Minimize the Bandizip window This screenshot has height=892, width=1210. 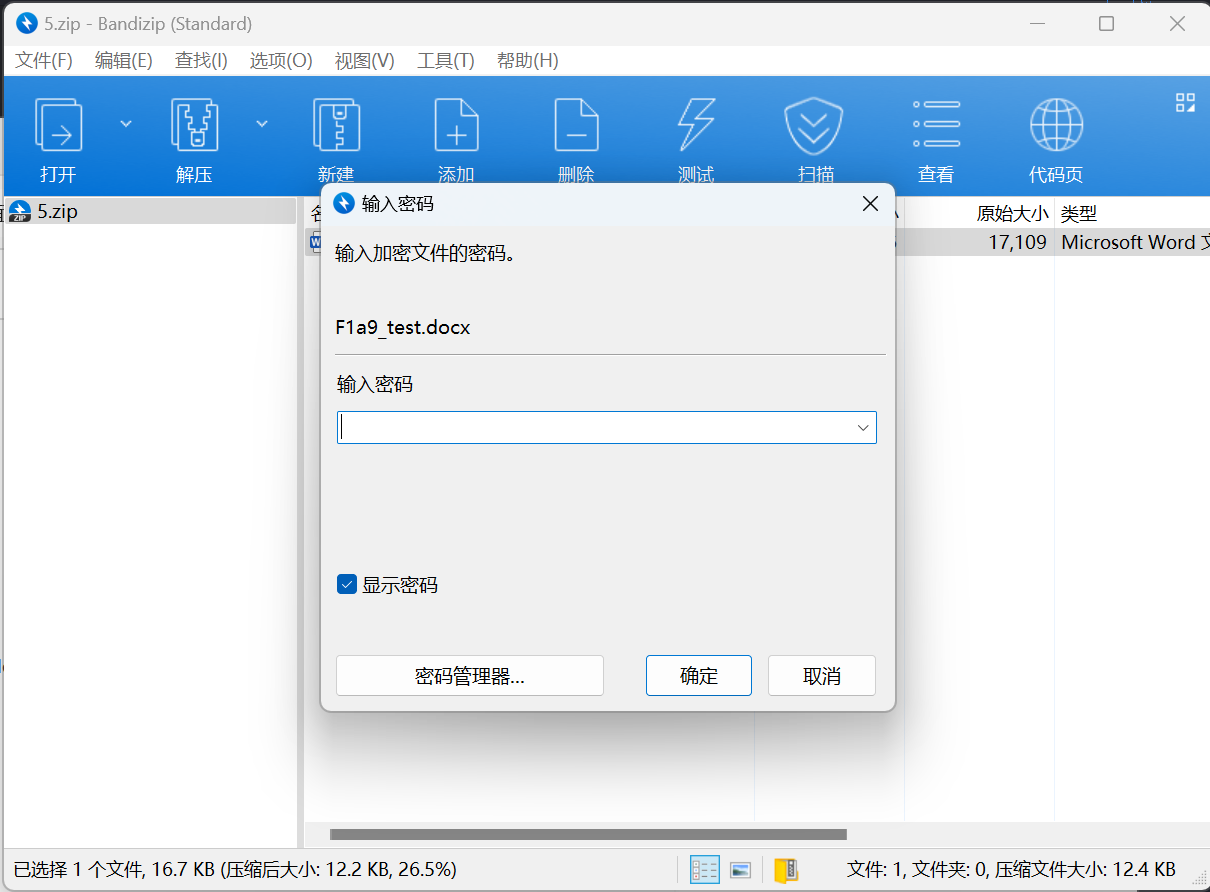pyautogui.click(x=1036, y=23)
